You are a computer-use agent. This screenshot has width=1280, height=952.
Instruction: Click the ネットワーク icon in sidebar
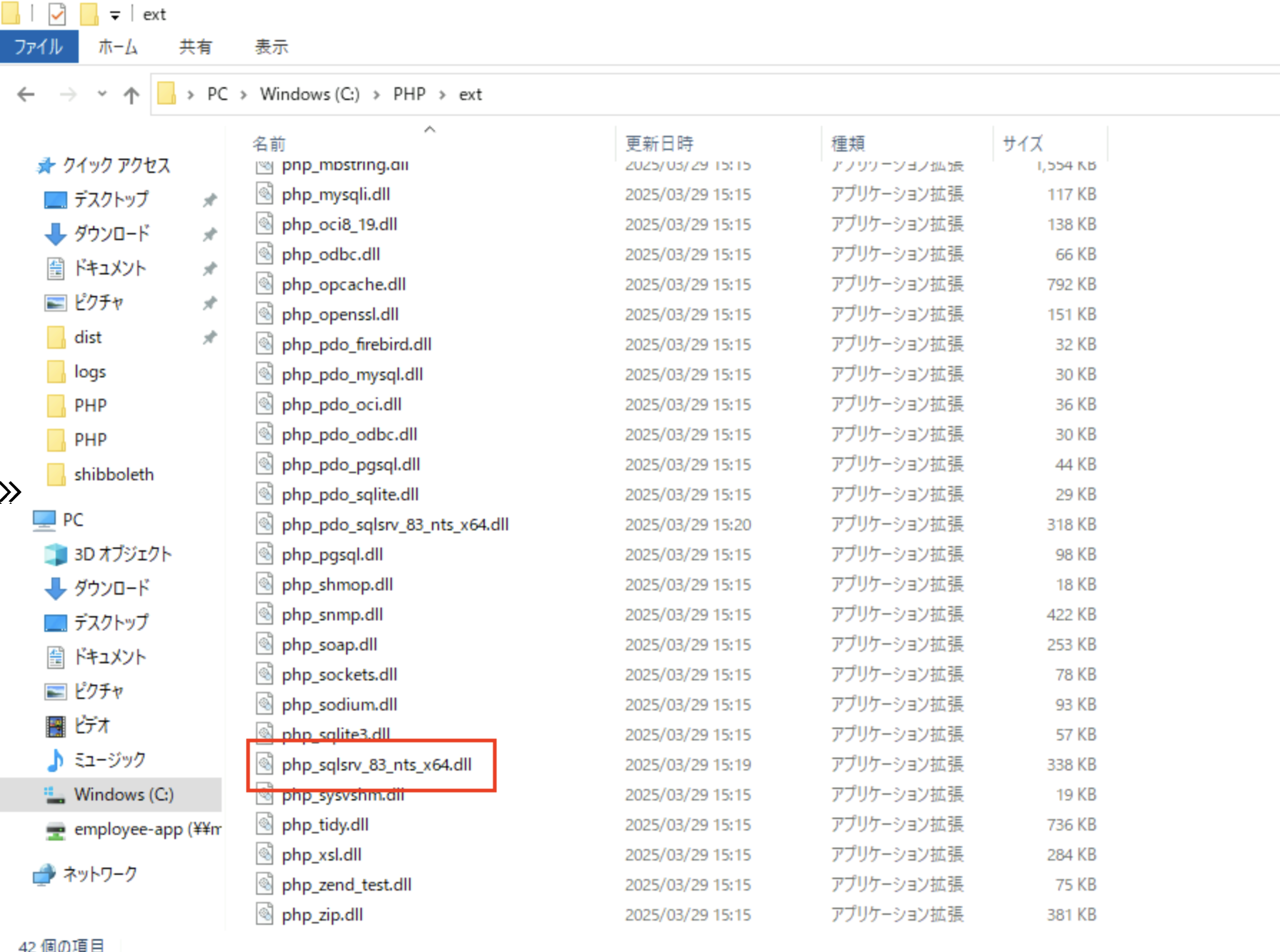(x=44, y=874)
